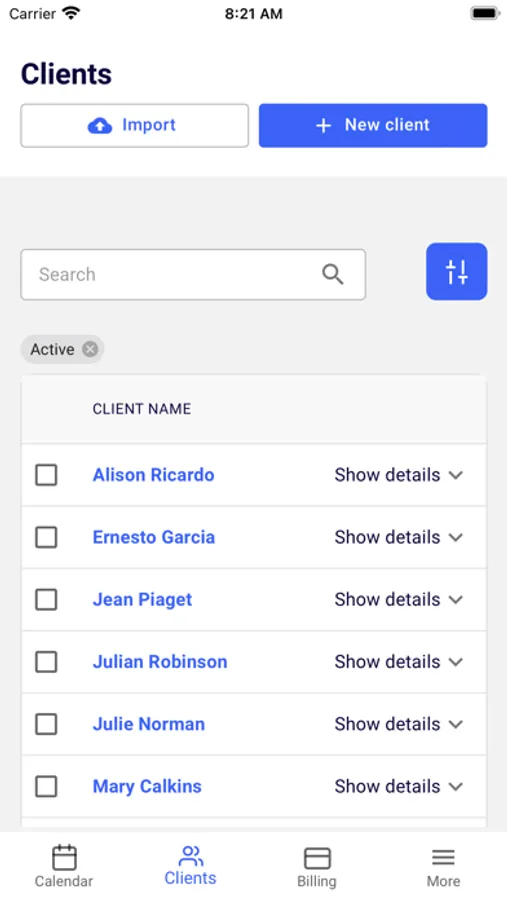Click the CLIENT NAME column header
Image resolution: width=507 pixels, height=900 pixels.
click(x=142, y=409)
